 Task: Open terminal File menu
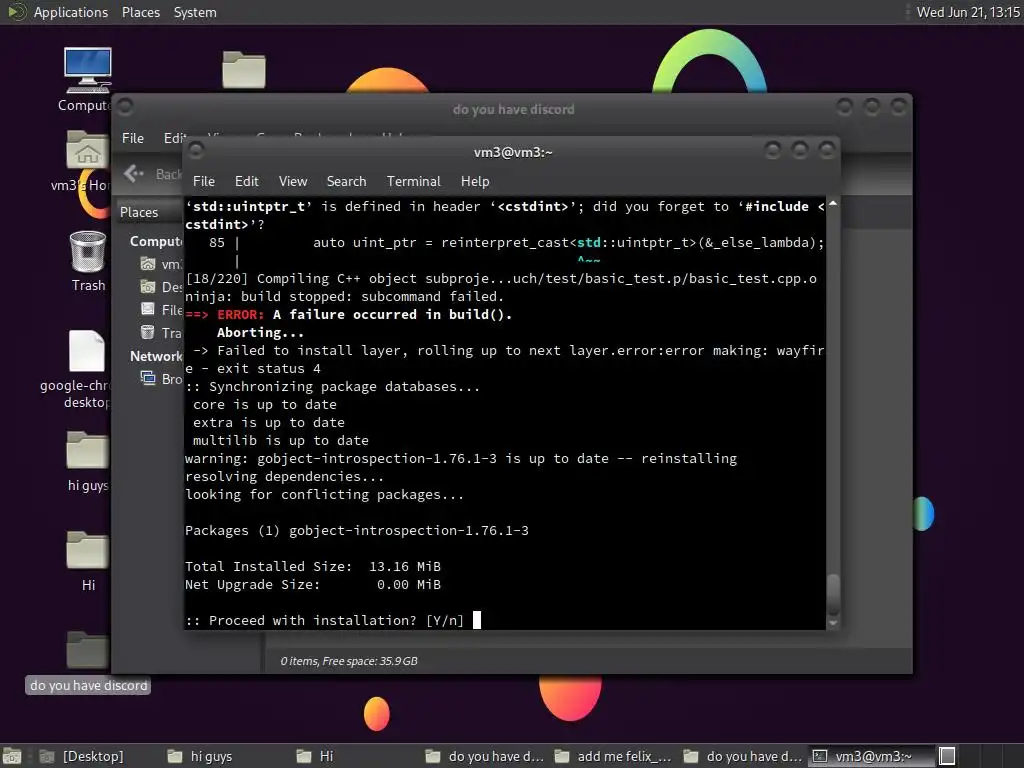tap(204, 182)
